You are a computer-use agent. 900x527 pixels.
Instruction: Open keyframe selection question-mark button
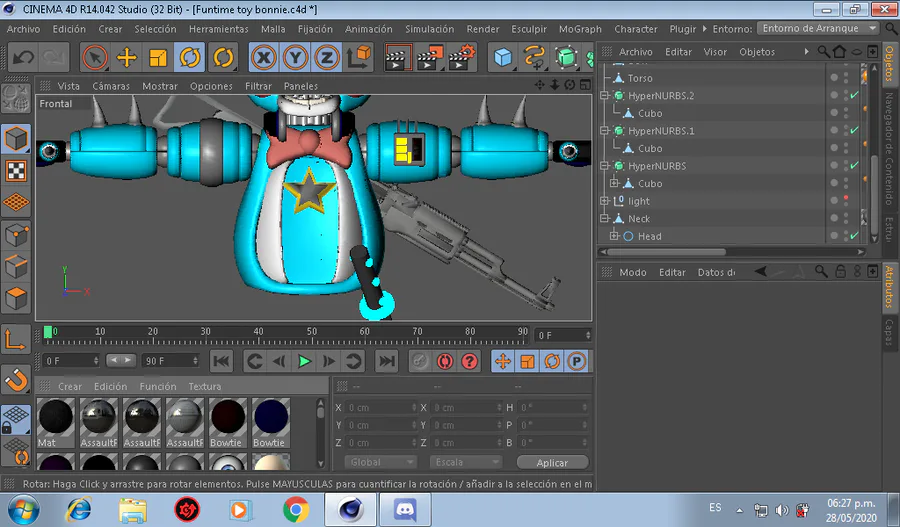click(470, 361)
